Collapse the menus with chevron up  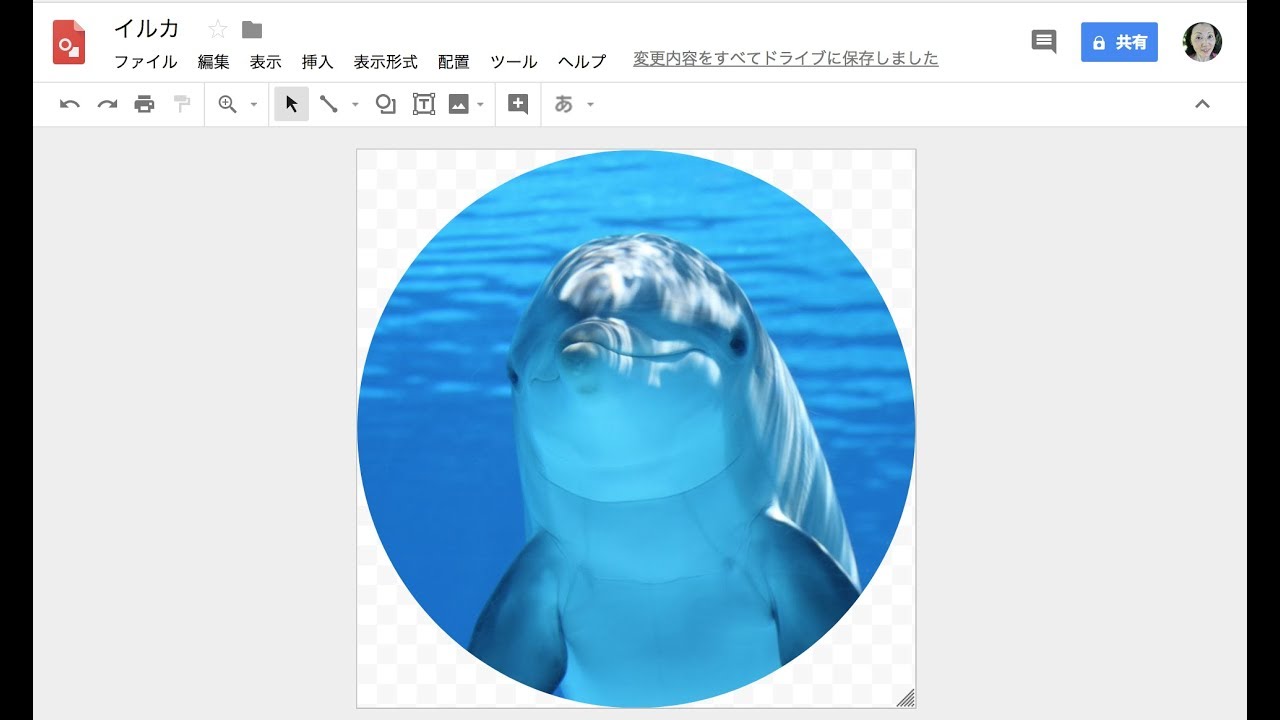(x=1202, y=104)
